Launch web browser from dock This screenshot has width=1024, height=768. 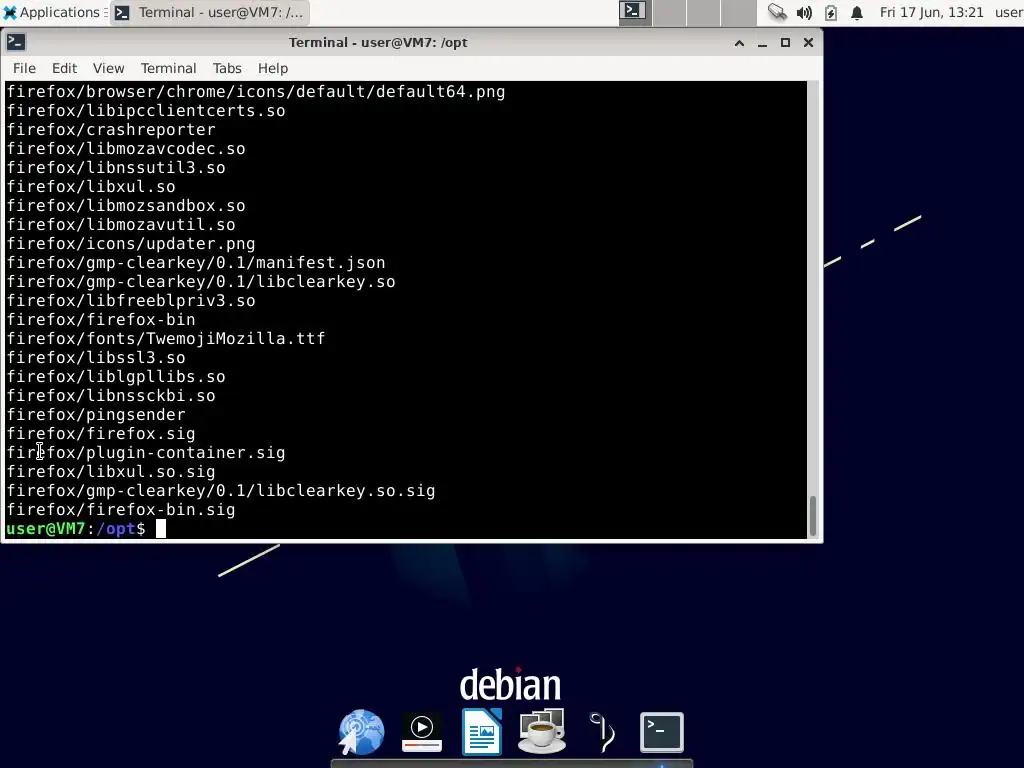coord(361,732)
